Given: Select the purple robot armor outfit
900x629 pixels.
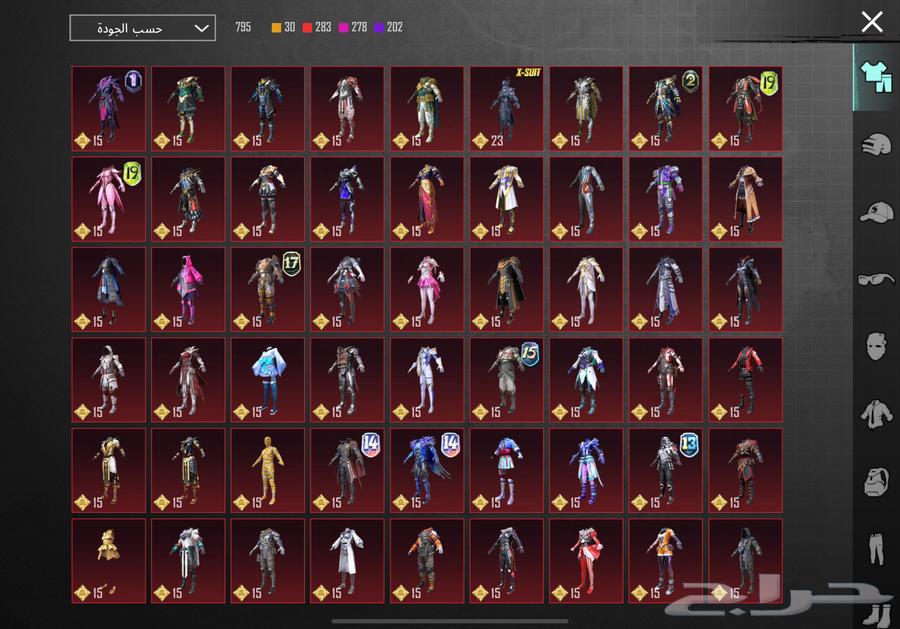Looking at the screenshot, I should 666,199.
